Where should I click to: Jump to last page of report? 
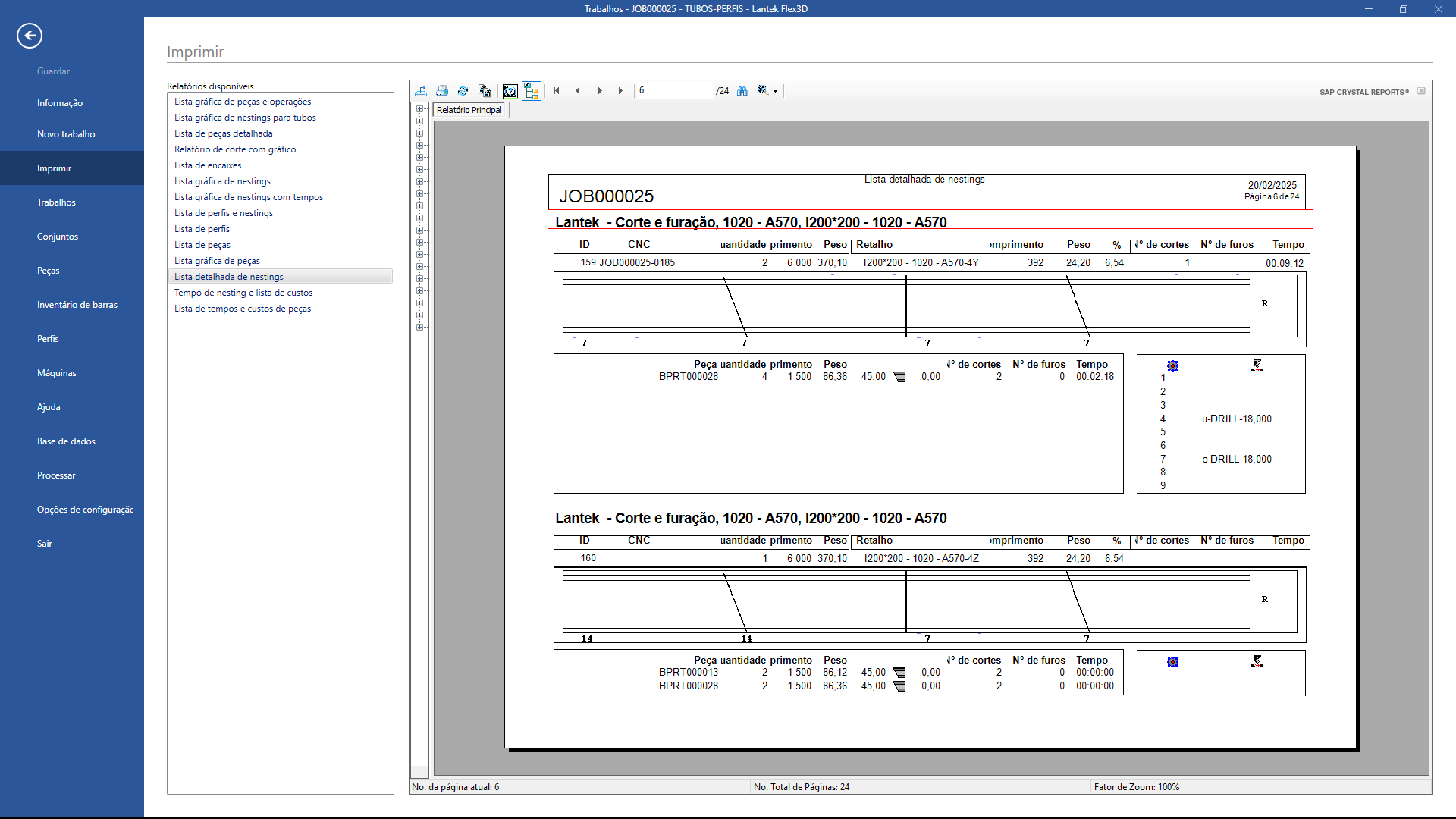[621, 91]
